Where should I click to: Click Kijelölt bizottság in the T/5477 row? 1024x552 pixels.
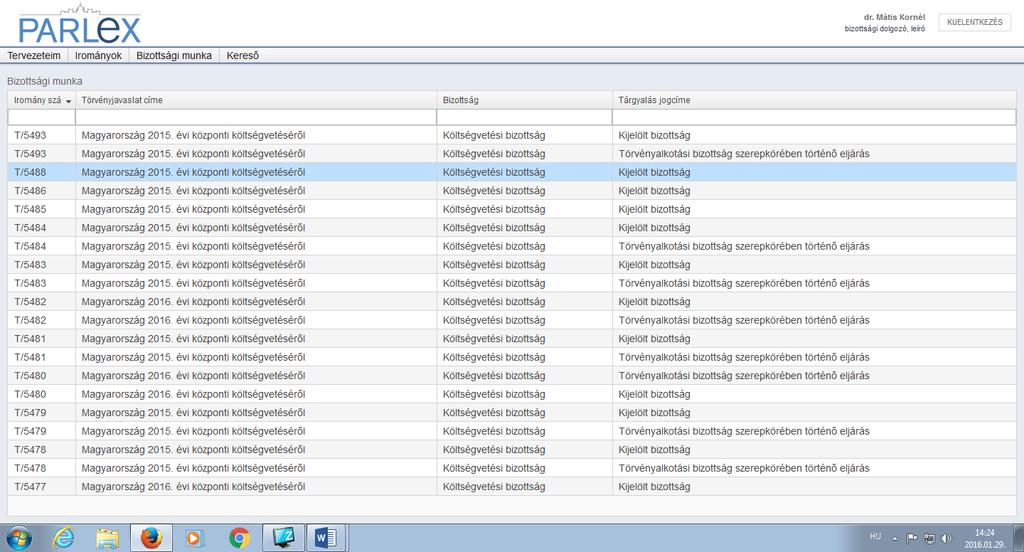click(654, 487)
